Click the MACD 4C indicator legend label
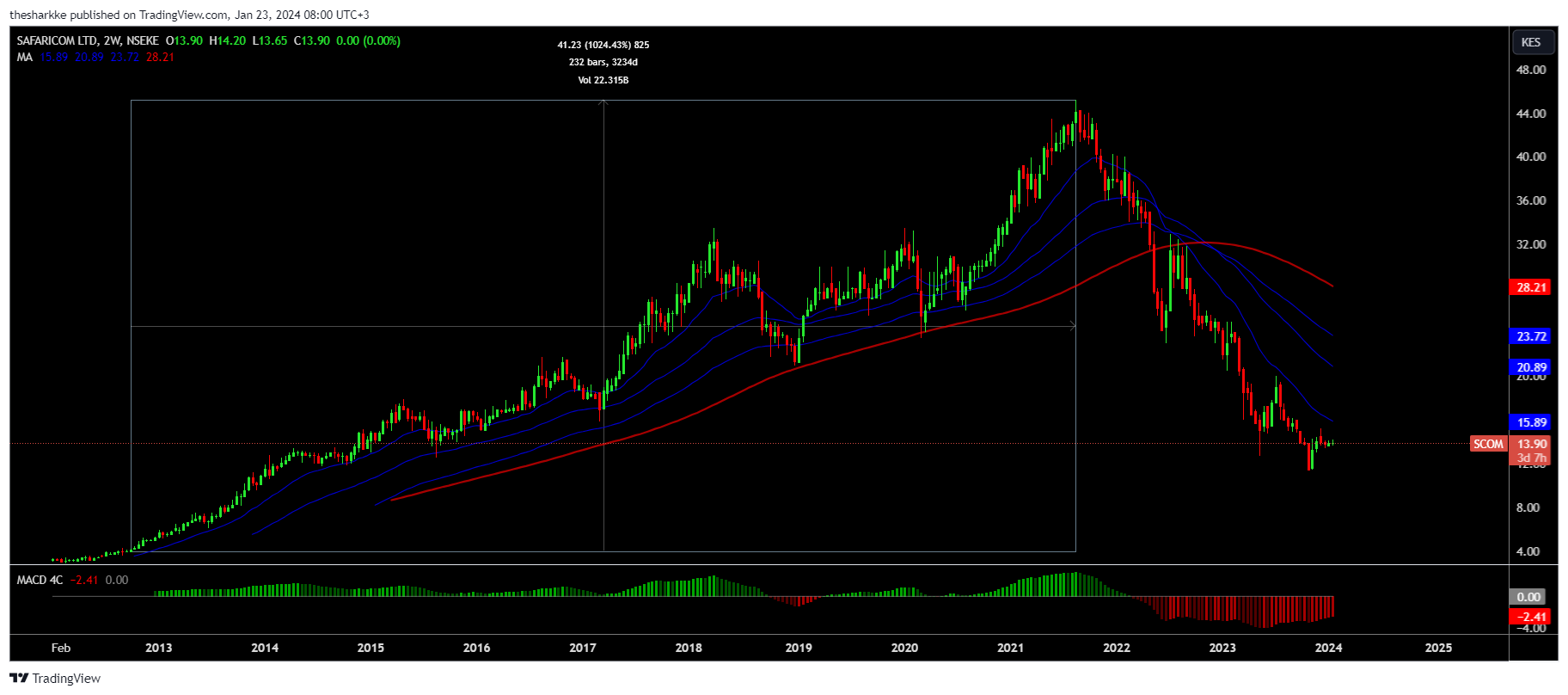Image resolution: width=1568 pixels, height=695 pixels. click(40, 580)
